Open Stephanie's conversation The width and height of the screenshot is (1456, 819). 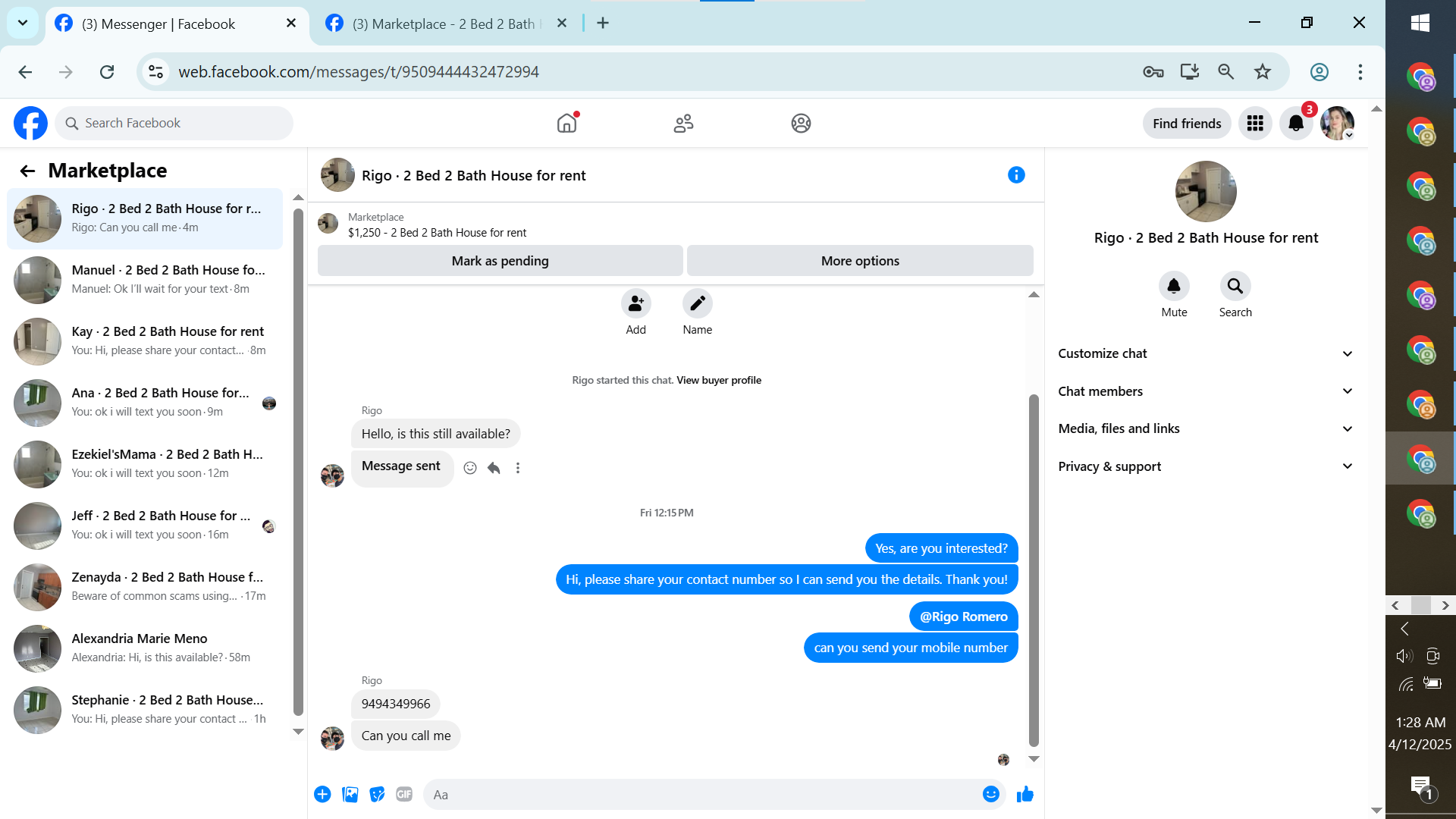point(145,709)
